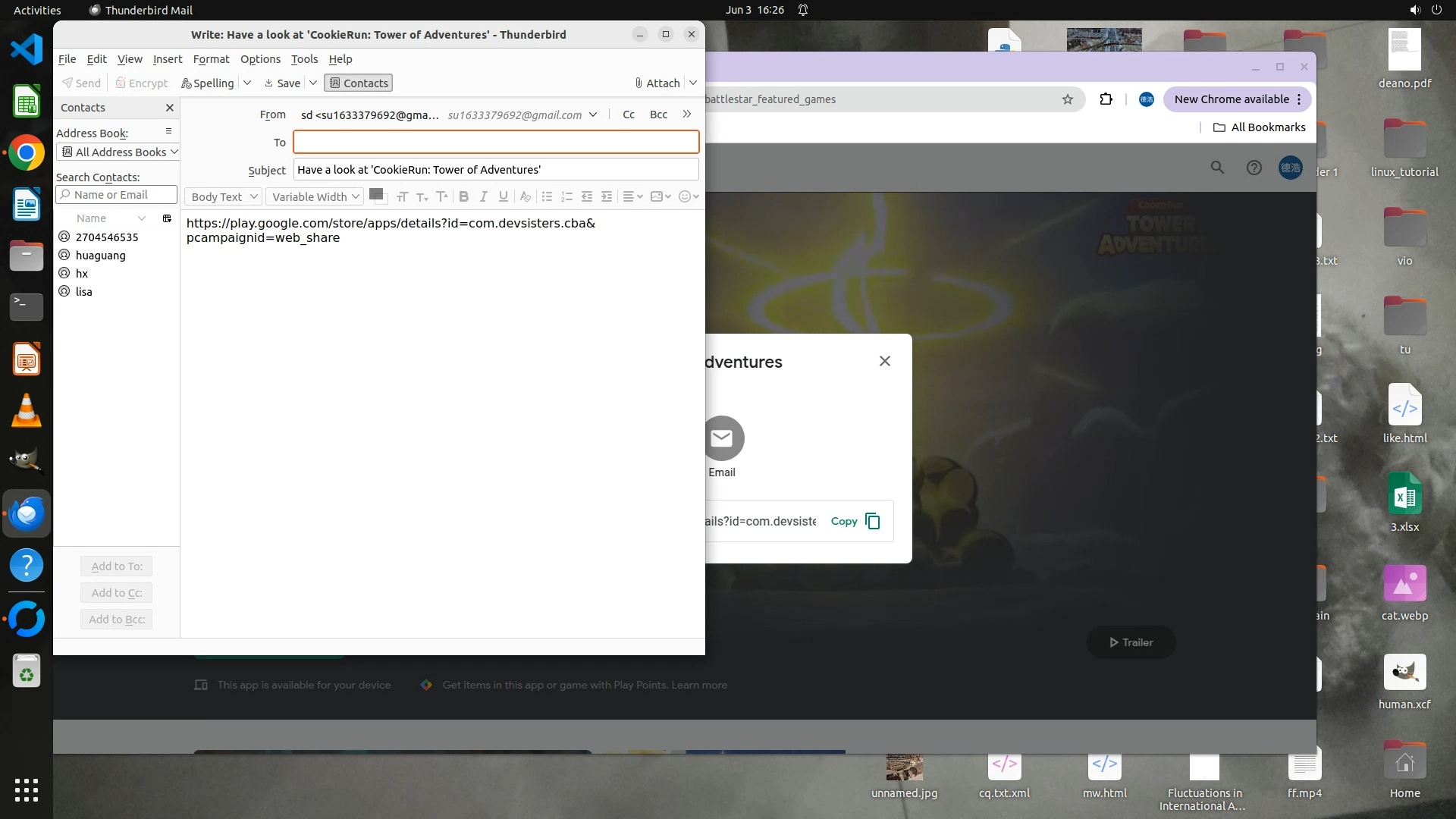Open the text color swatch
The image size is (1456, 819).
coord(375,194)
